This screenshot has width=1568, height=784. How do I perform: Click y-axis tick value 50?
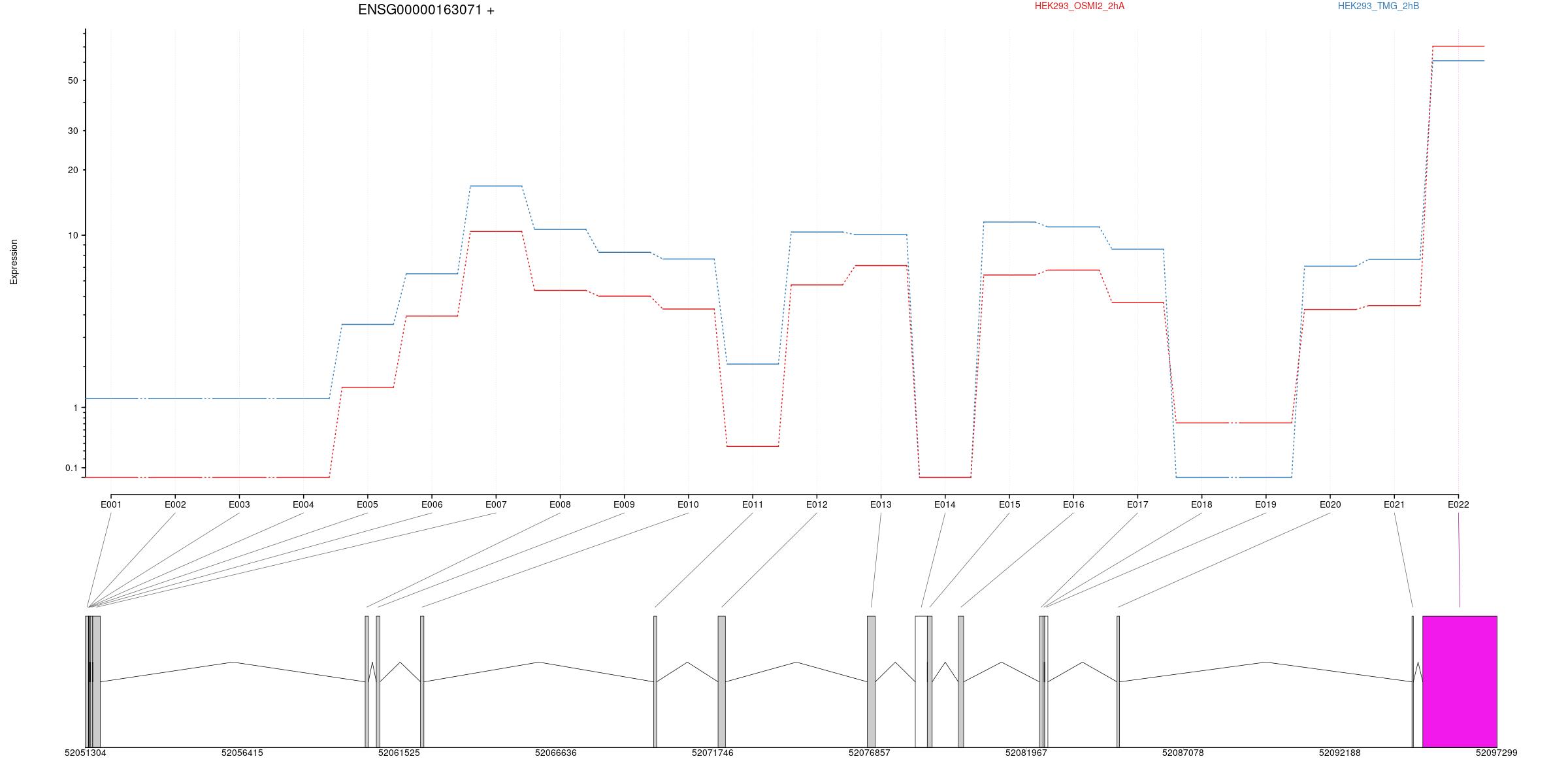pyautogui.click(x=72, y=80)
